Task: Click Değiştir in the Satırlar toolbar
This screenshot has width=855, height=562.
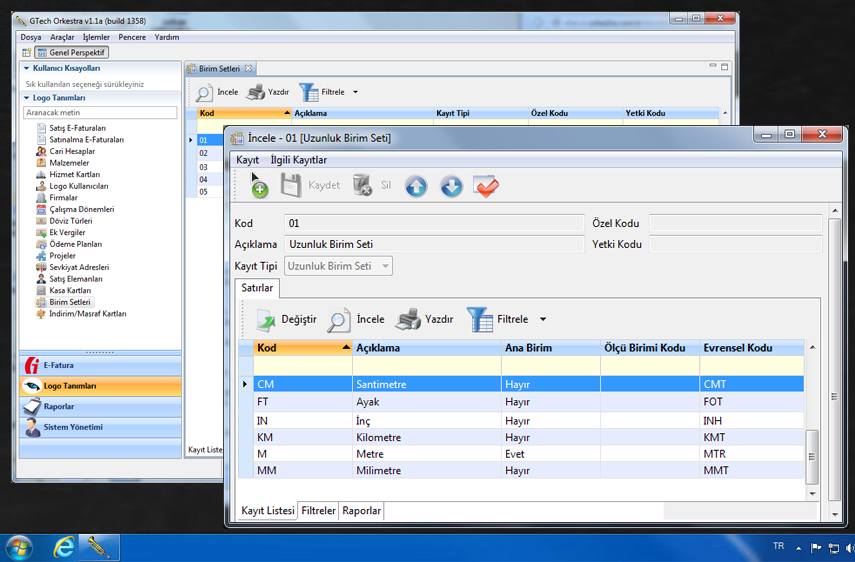Action: pos(286,320)
